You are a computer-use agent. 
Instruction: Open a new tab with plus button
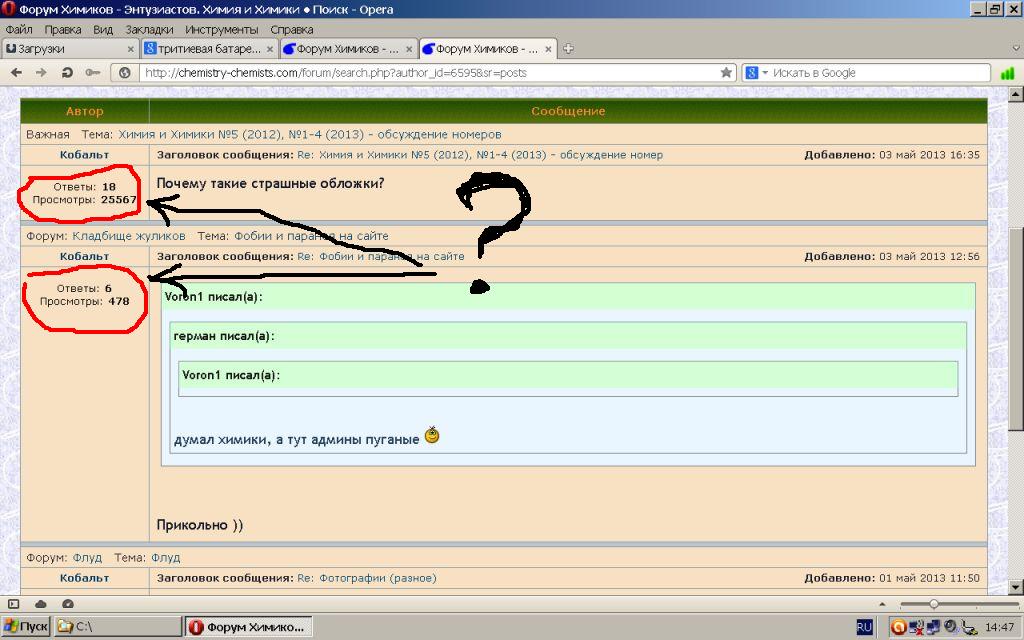tap(568, 48)
